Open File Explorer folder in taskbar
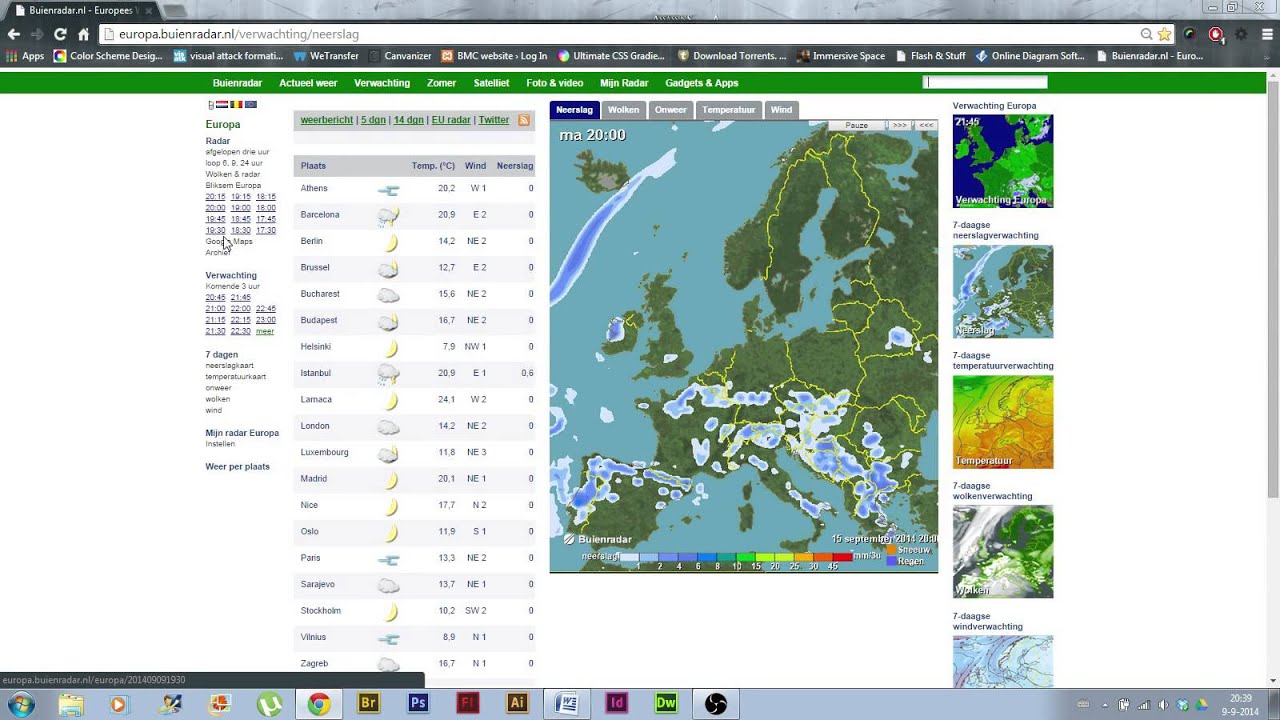Image resolution: width=1280 pixels, height=720 pixels. pos(71,704)
